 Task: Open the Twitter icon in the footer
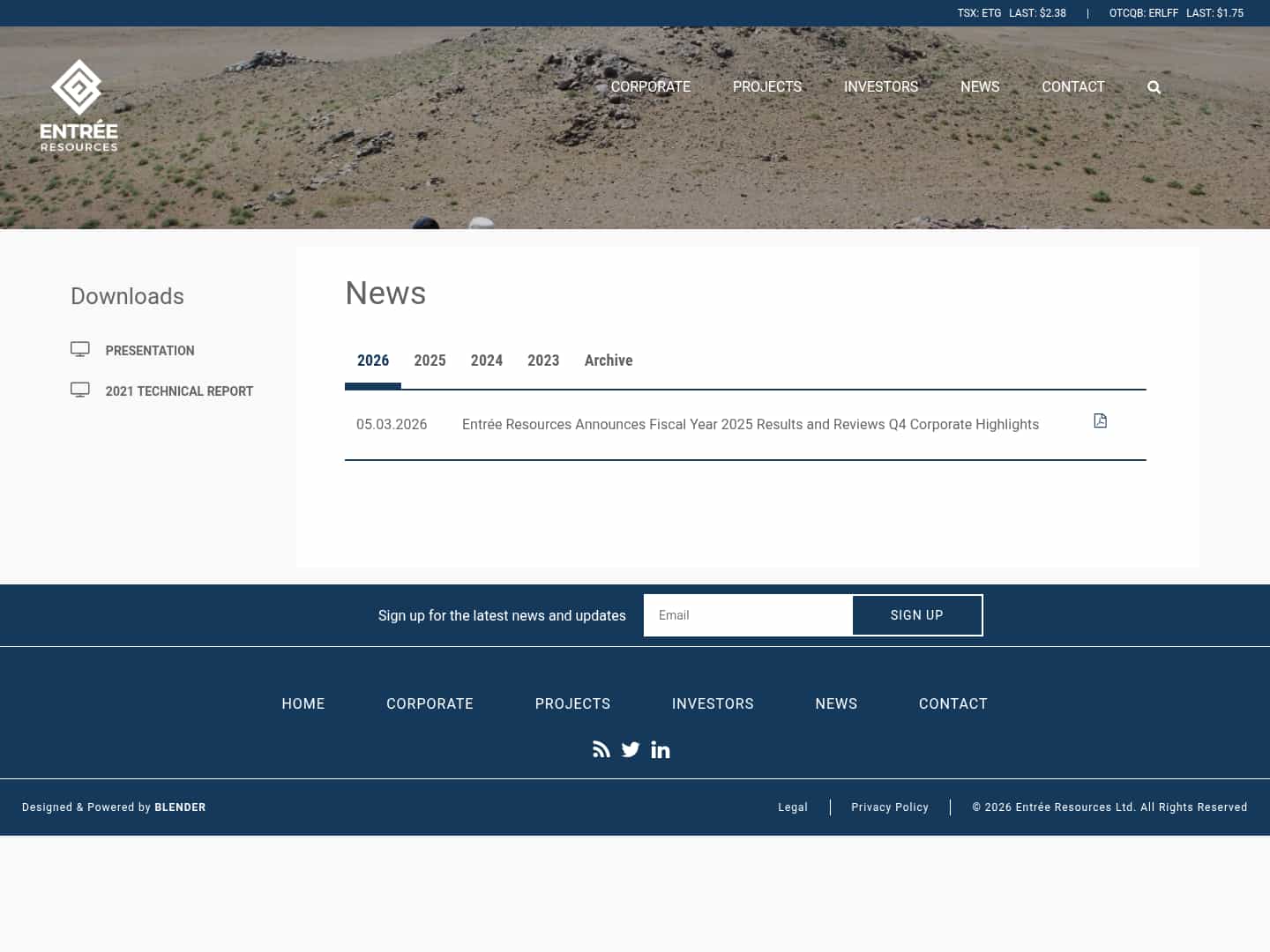(x=631, y=749)
